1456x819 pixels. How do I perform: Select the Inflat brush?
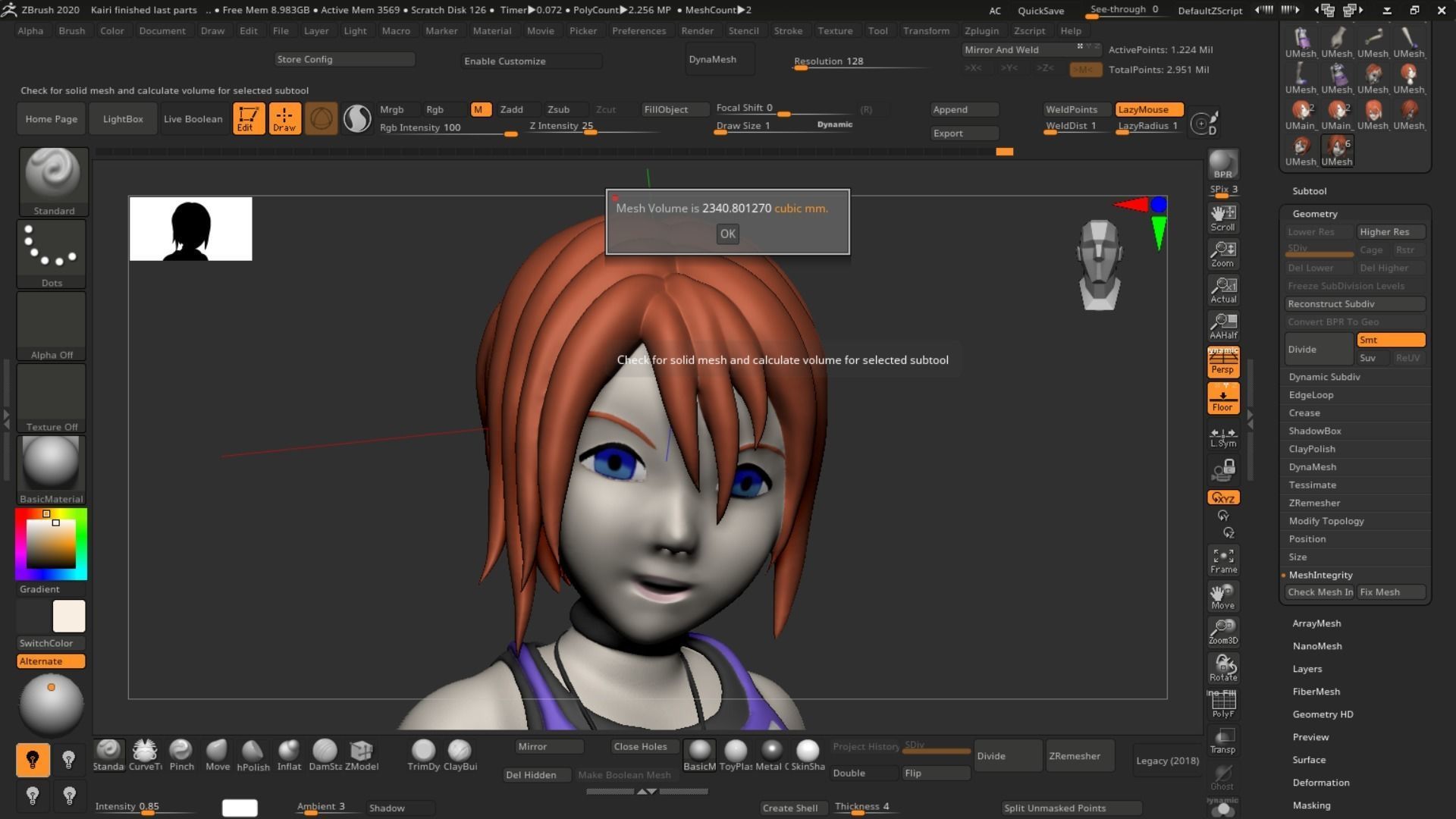coord(289,755)
